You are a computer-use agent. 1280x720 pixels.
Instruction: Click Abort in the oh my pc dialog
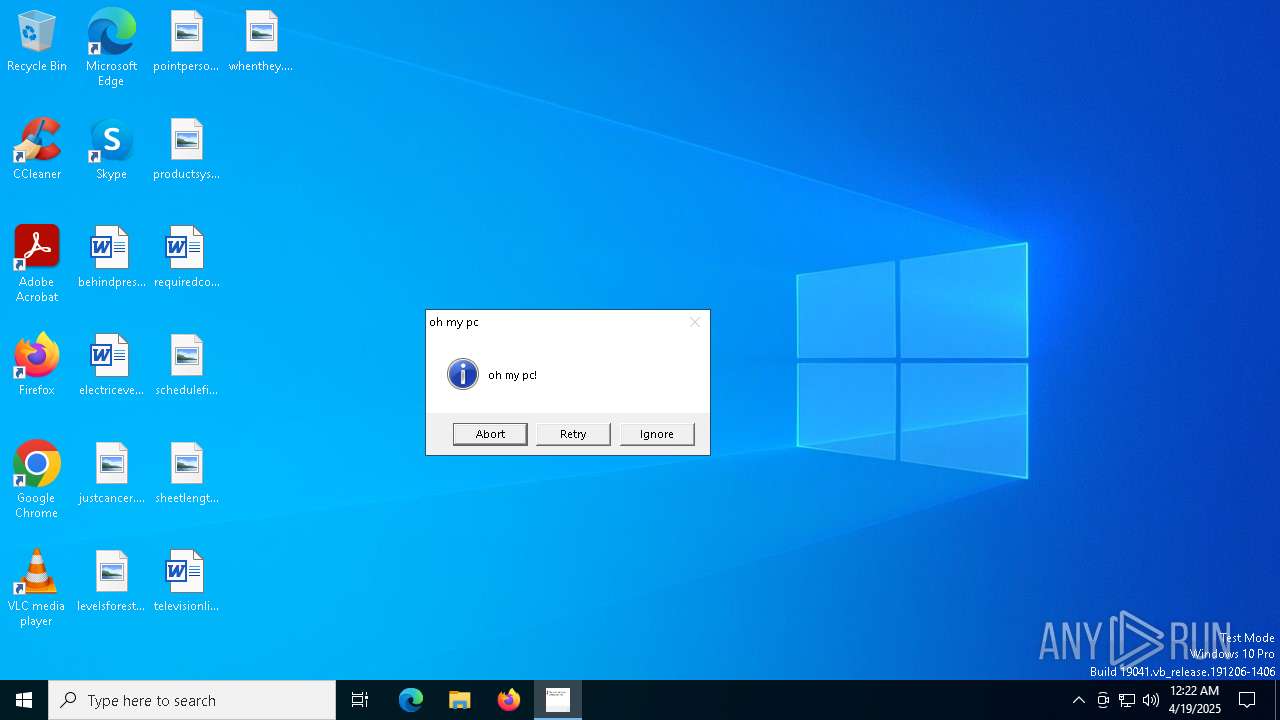[490, 434]
